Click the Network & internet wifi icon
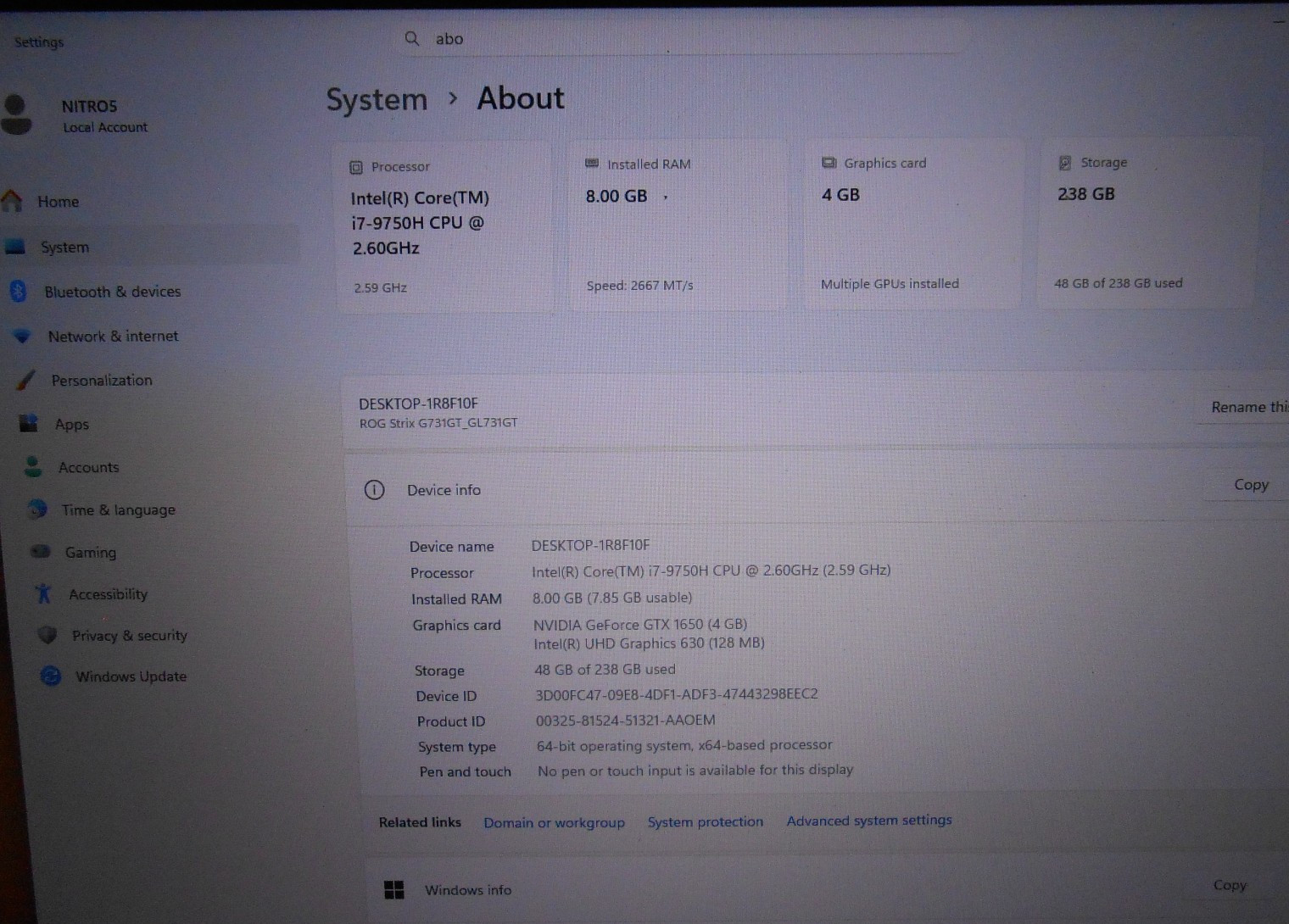 [23, 336]
